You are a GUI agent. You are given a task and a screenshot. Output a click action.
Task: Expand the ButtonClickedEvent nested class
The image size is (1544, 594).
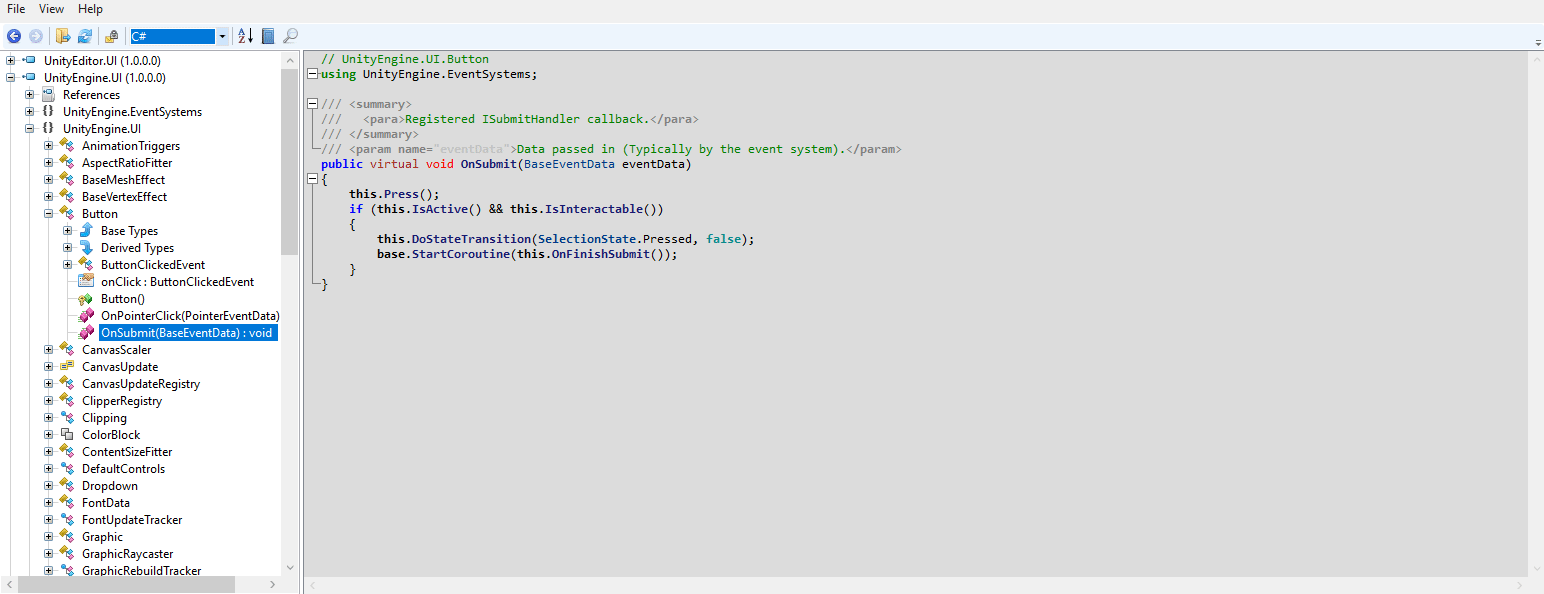[67, 265]
